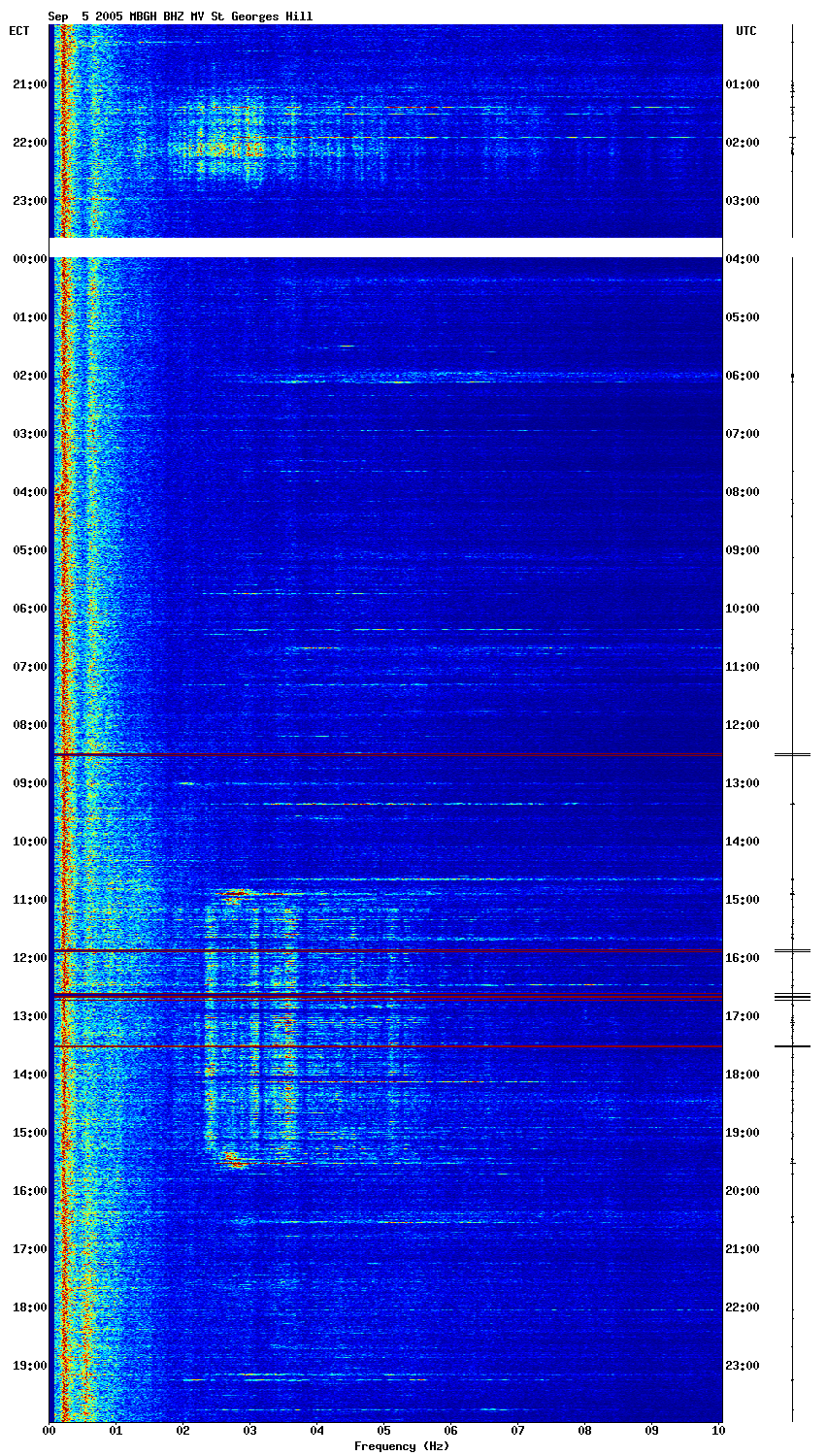Click the 21:00 label on the ECT axis

(29, 84)
